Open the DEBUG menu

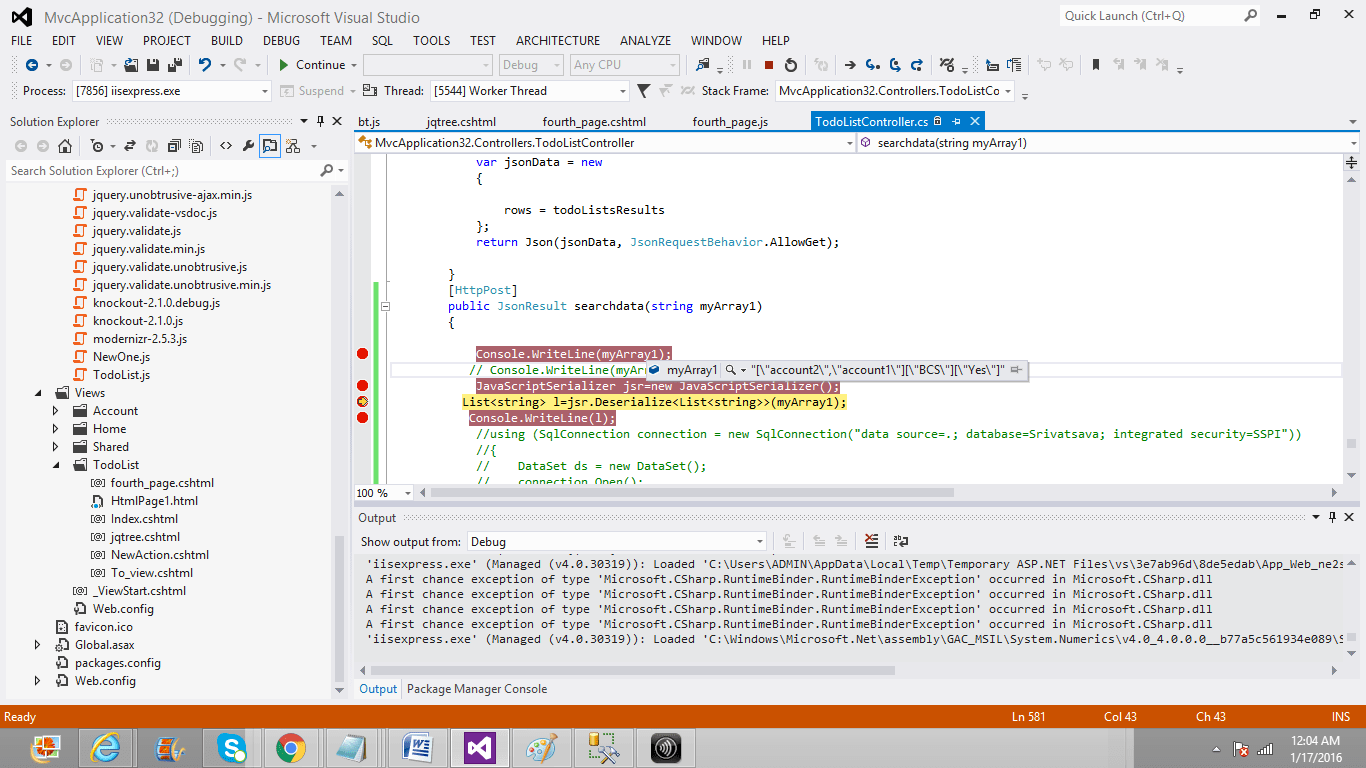click(x=281, y=41)
